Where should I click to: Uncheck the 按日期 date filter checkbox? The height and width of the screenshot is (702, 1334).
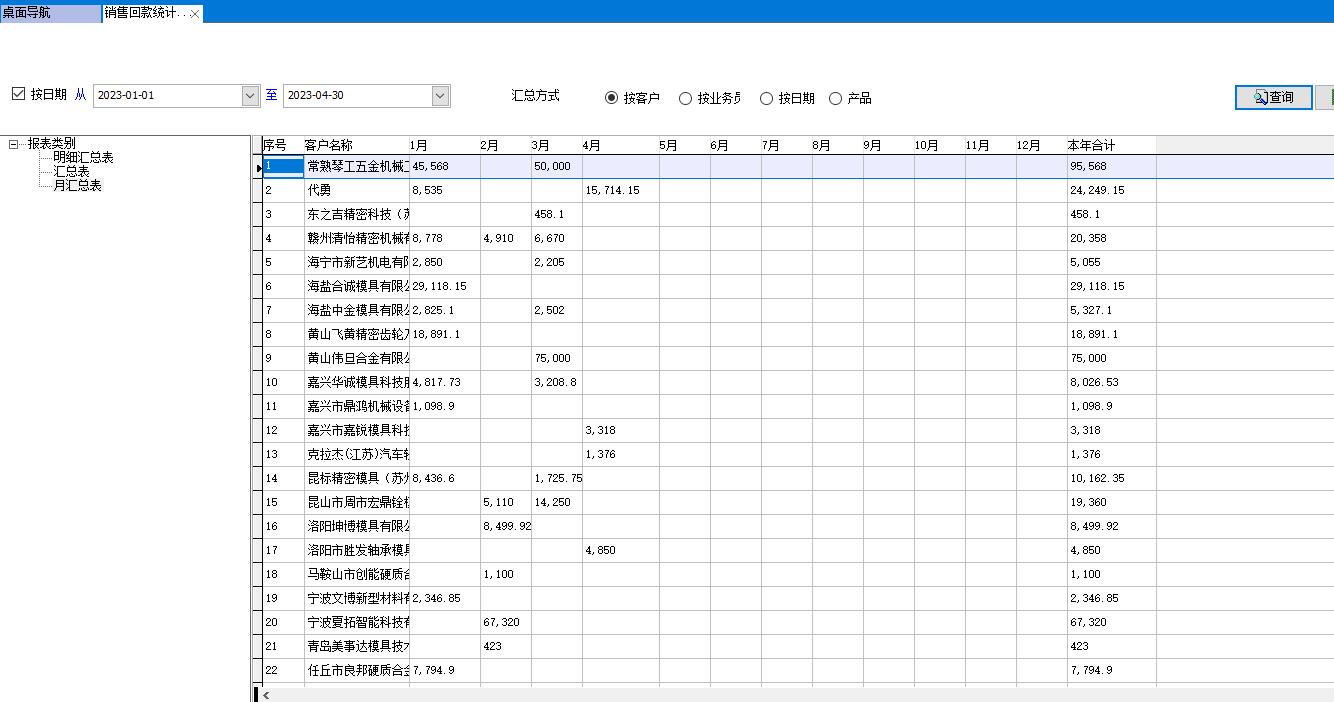pos(18,93)
